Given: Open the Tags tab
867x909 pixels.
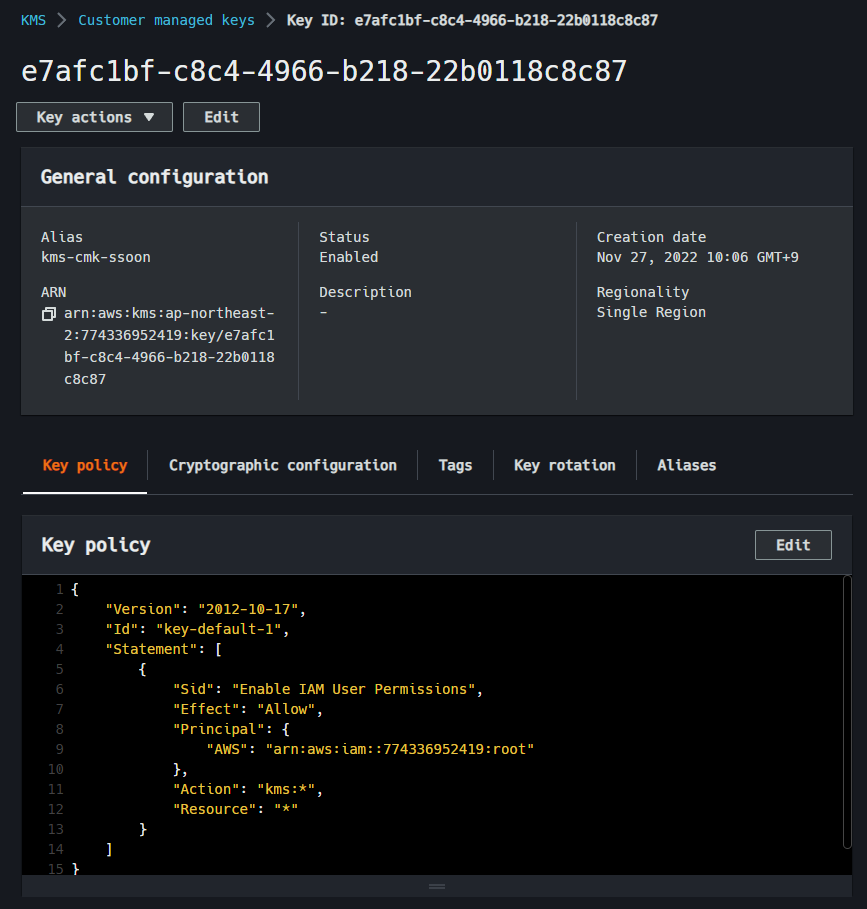Looking at the screenshot, I should pyautogui.click(x=456, y=466).
